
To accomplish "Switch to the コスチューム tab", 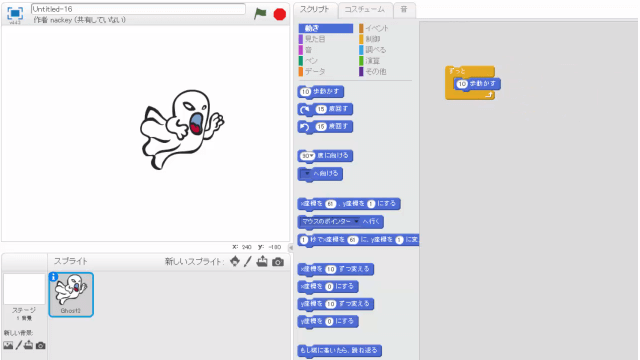I will click(x=364, y=9).
